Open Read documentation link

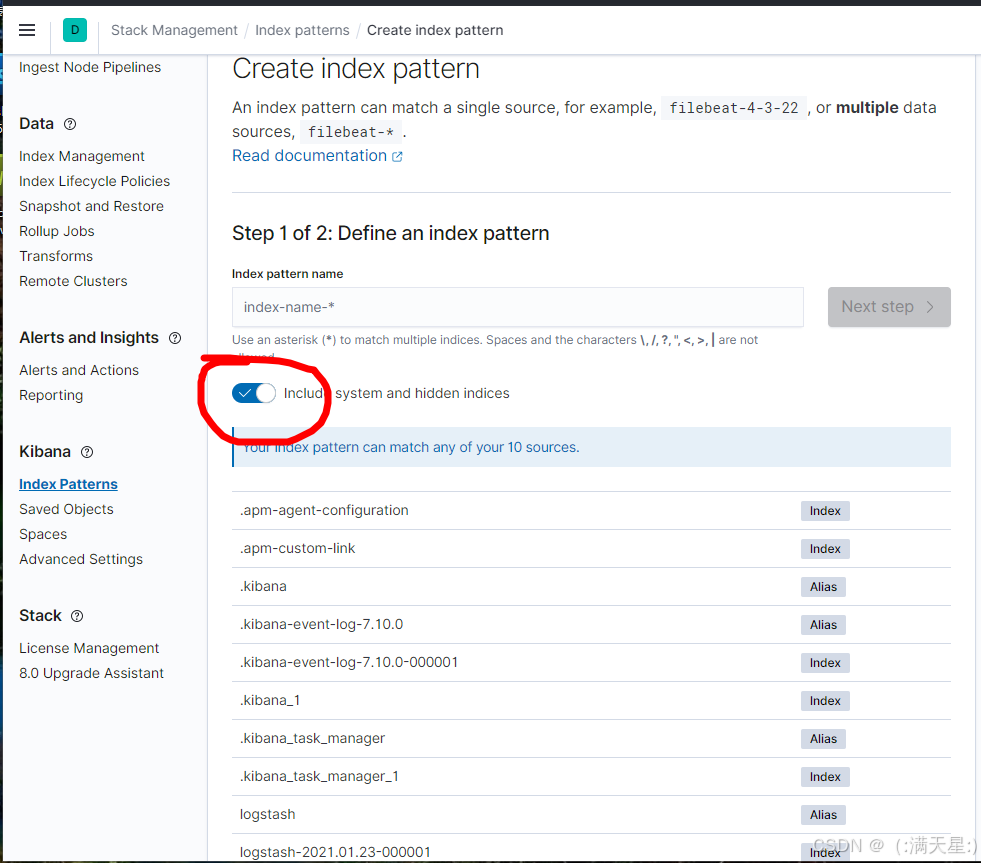pyautogui.click(x=310, y=156)
